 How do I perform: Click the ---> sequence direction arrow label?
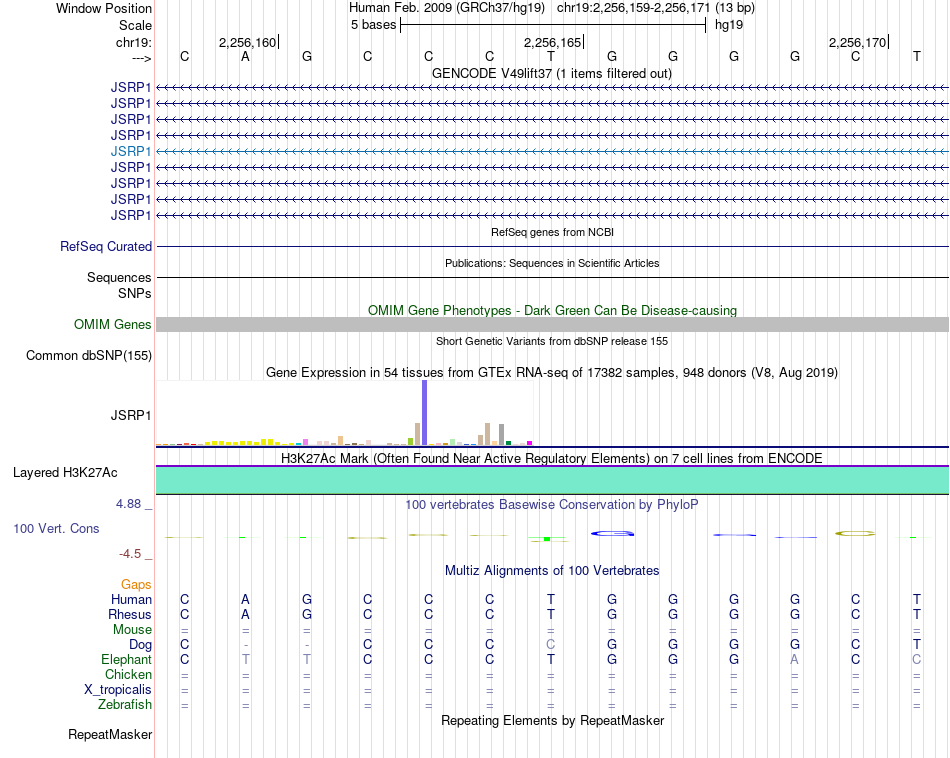141,58
